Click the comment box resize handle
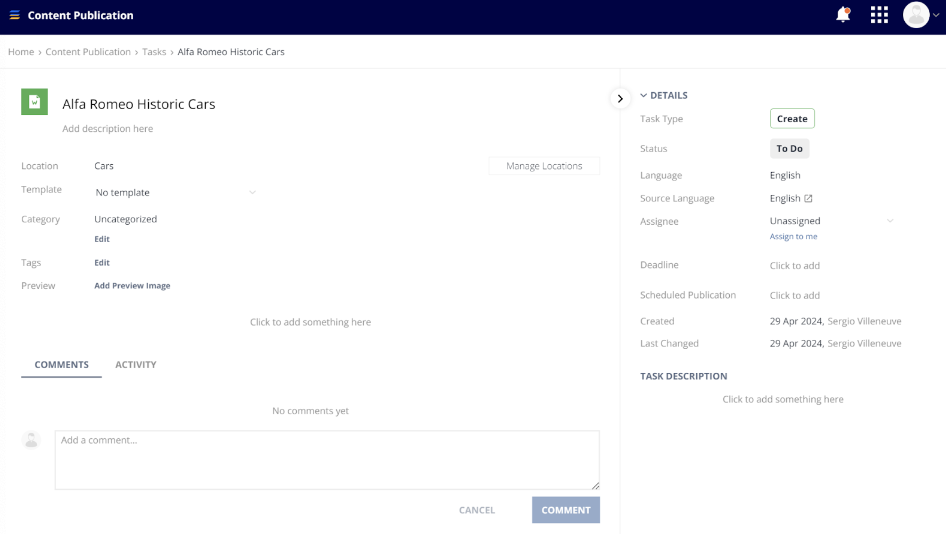Image resolution: width=946 pixels, height=534 pixels. pos(595,485)
